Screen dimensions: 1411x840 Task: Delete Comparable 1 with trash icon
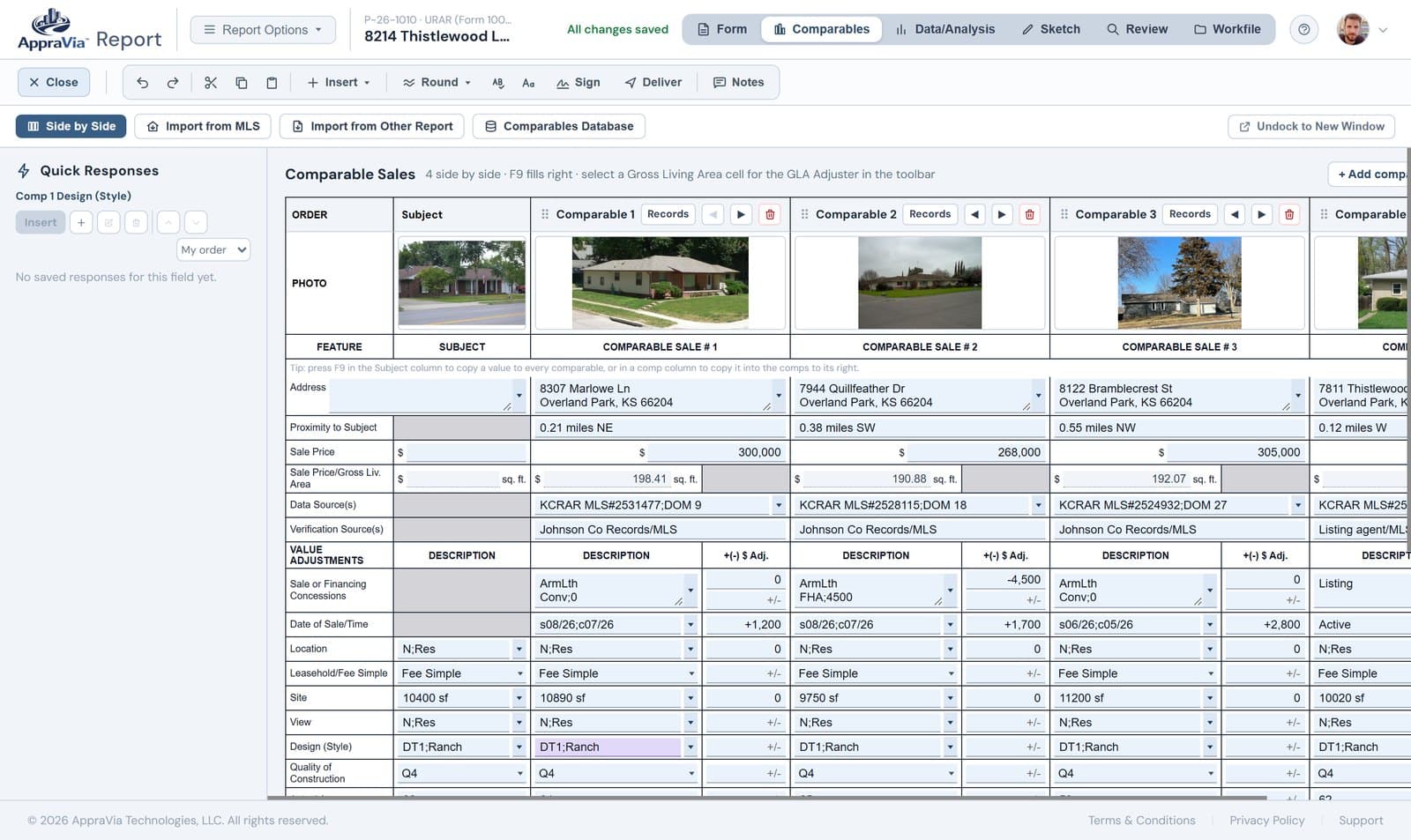(770, 214)
